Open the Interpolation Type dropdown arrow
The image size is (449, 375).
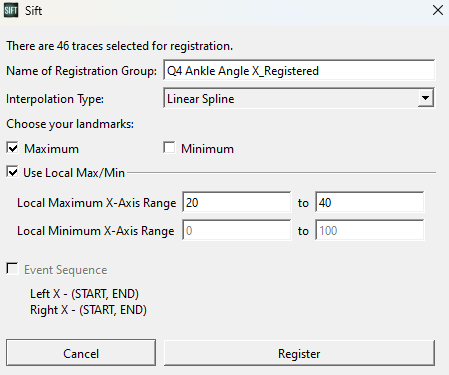pyautogui.click(x=425, y=98)
